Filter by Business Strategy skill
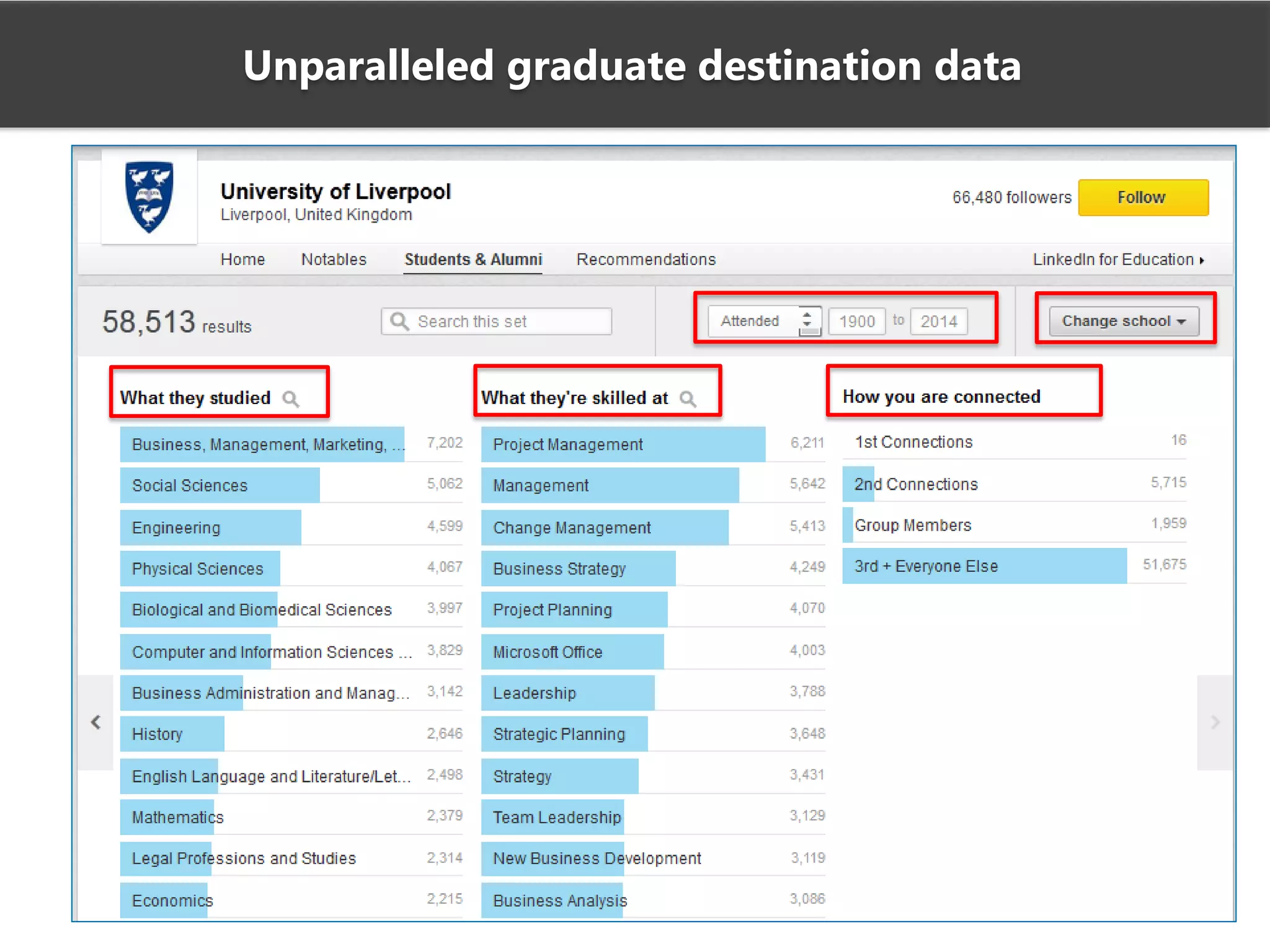 point(653,568)
